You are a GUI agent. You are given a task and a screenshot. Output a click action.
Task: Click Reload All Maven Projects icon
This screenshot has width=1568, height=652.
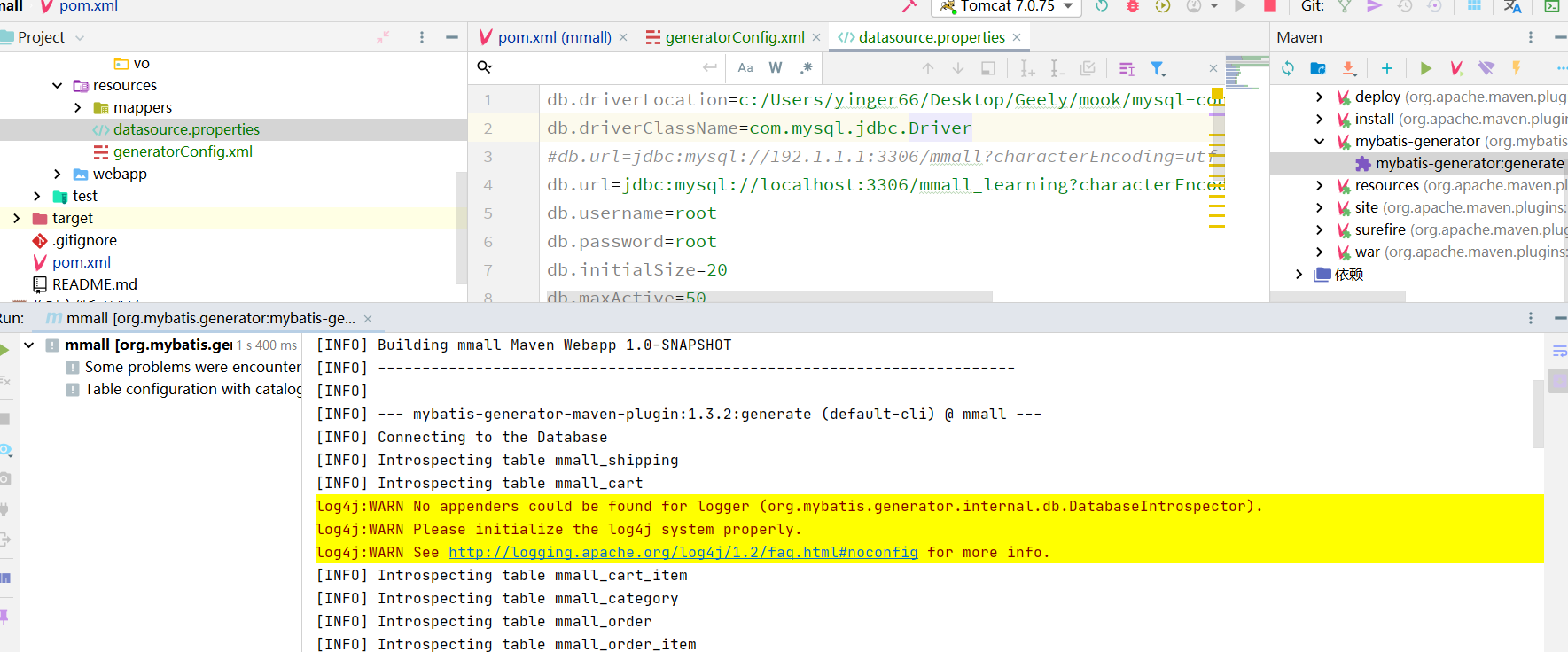click(x=1288, y=68)
